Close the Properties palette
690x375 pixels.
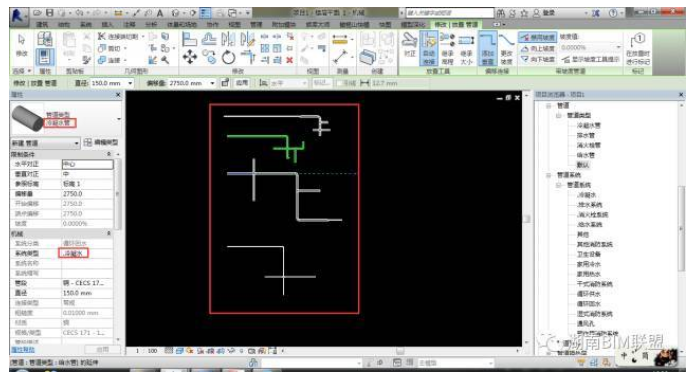coord(118,95)
